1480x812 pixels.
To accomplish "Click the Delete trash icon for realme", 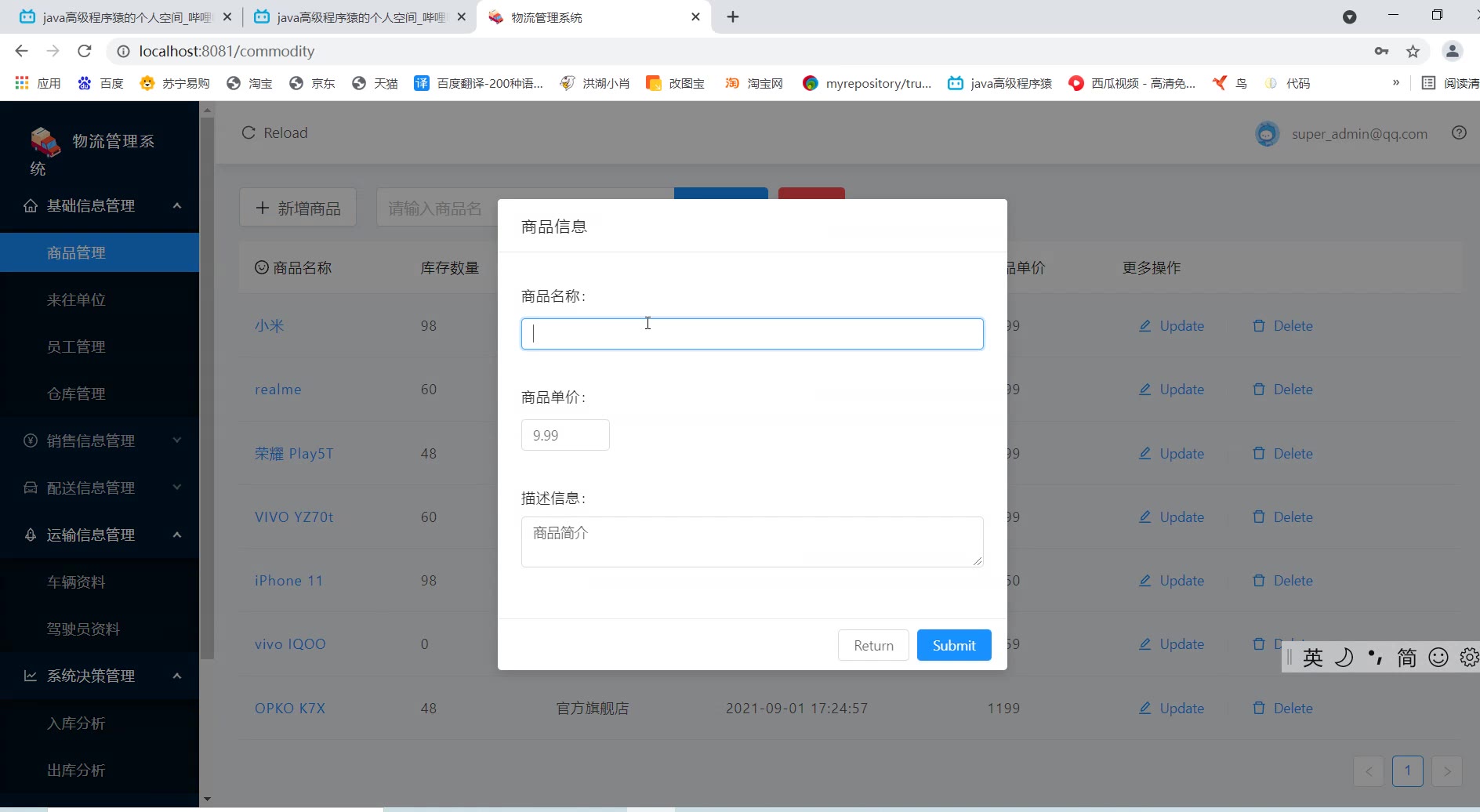I will point(1259,389).
